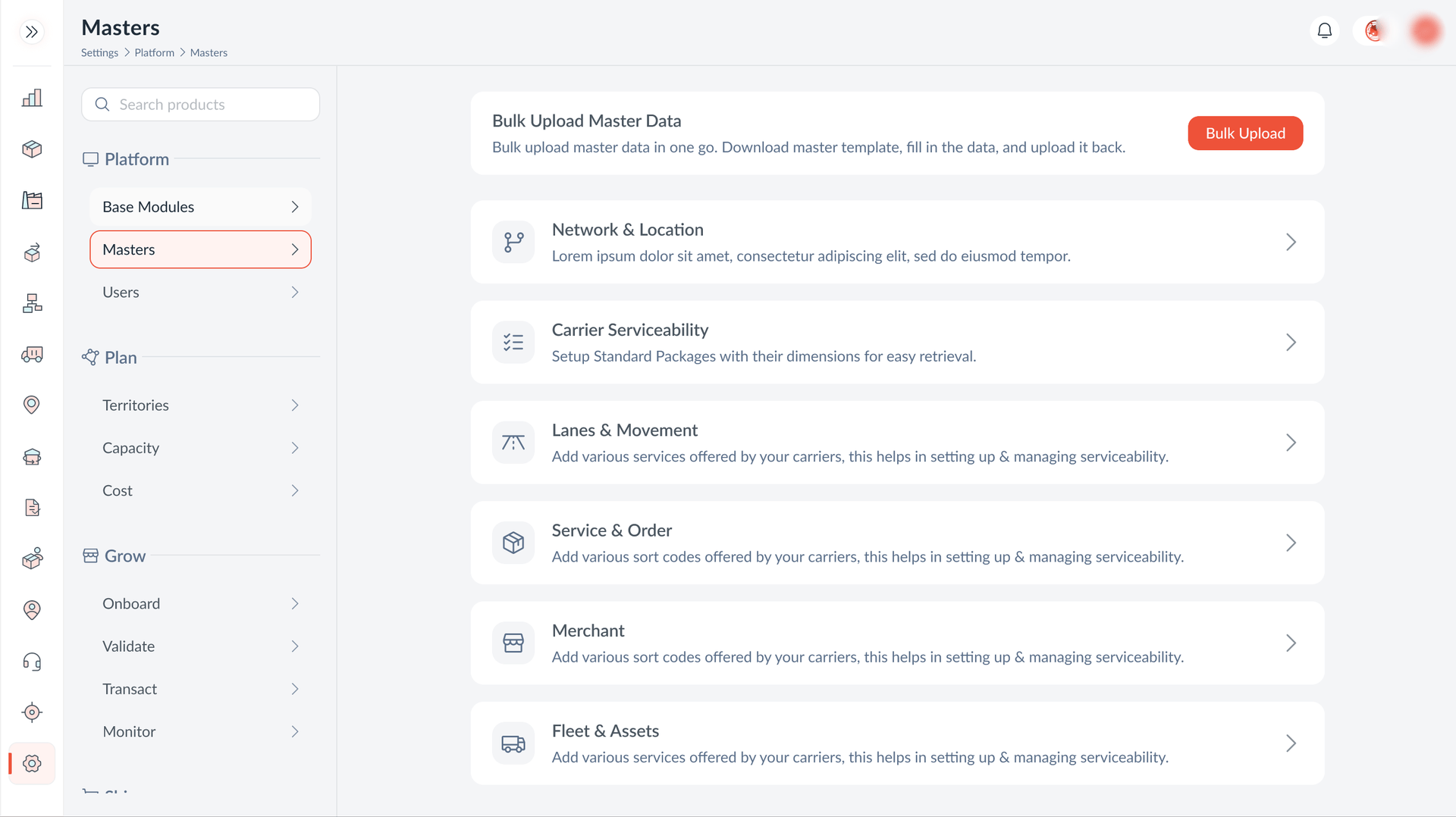The image size is (1456, 817).
Task: Open the box with person sidebar icon
Action: pyautogui.click(x=32, y=559)
